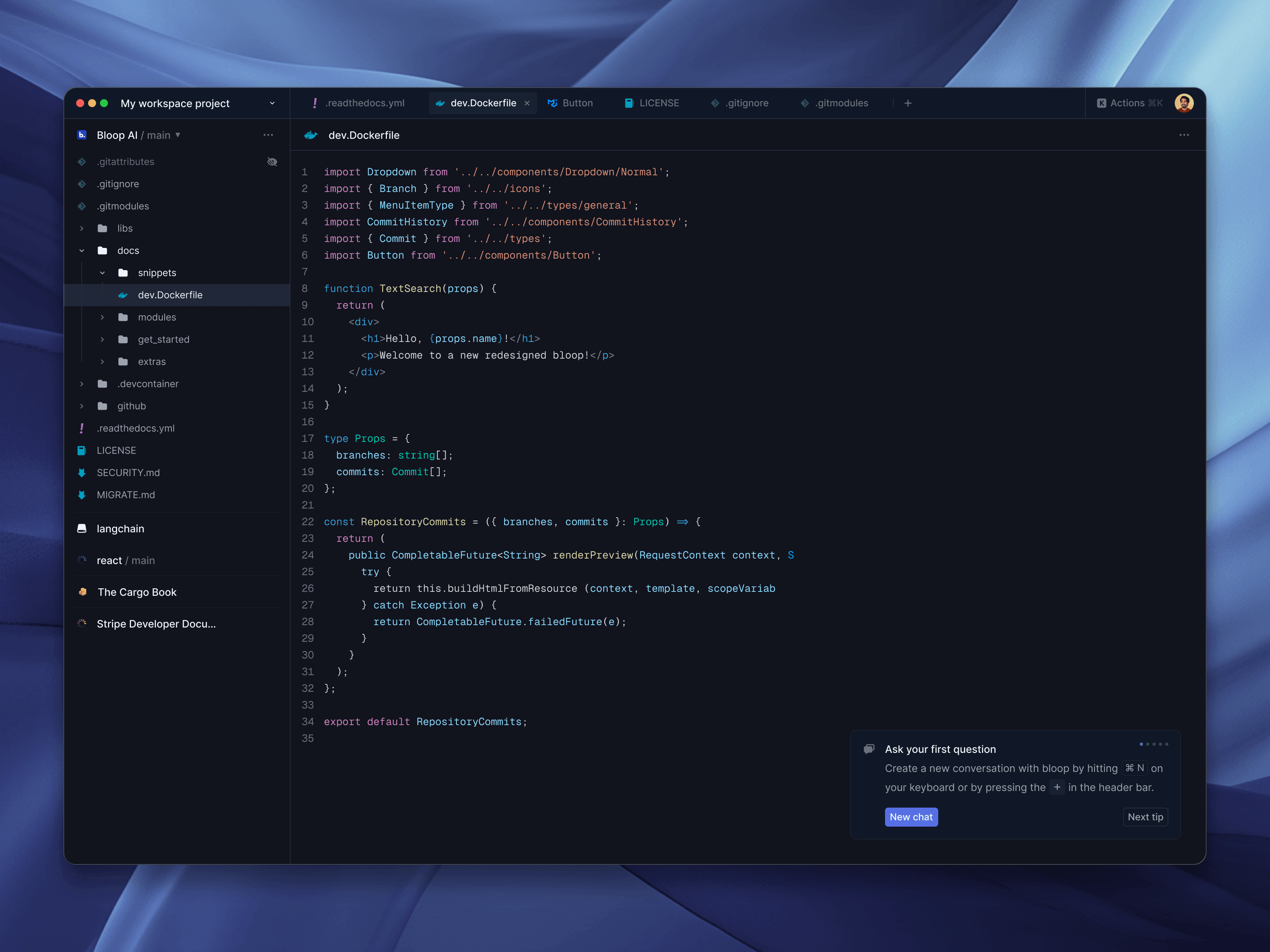Viewport: 1270px width, 952px height.
Task: Open My workspace project dropdown
Action: pyautogui.click(x=272, y=103)
